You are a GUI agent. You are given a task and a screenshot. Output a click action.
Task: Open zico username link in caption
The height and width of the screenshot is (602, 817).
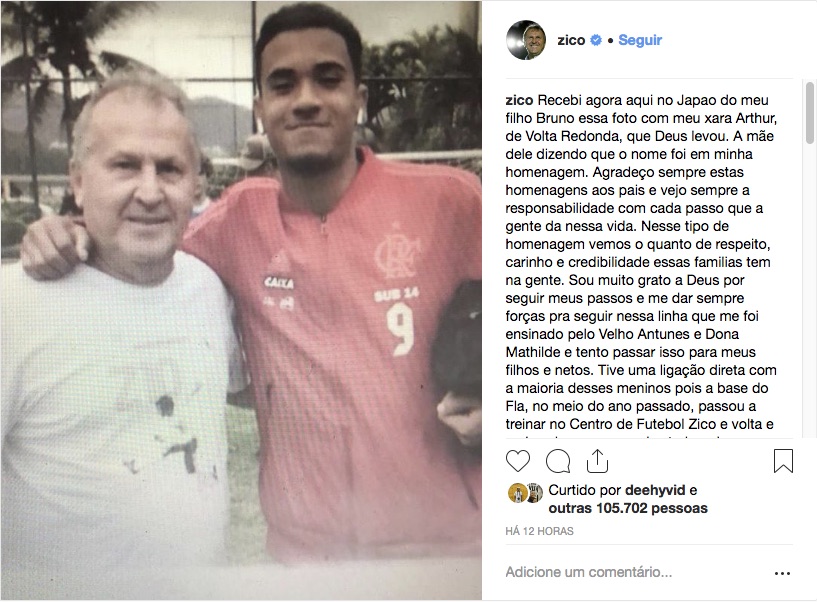tap(519, 100)
